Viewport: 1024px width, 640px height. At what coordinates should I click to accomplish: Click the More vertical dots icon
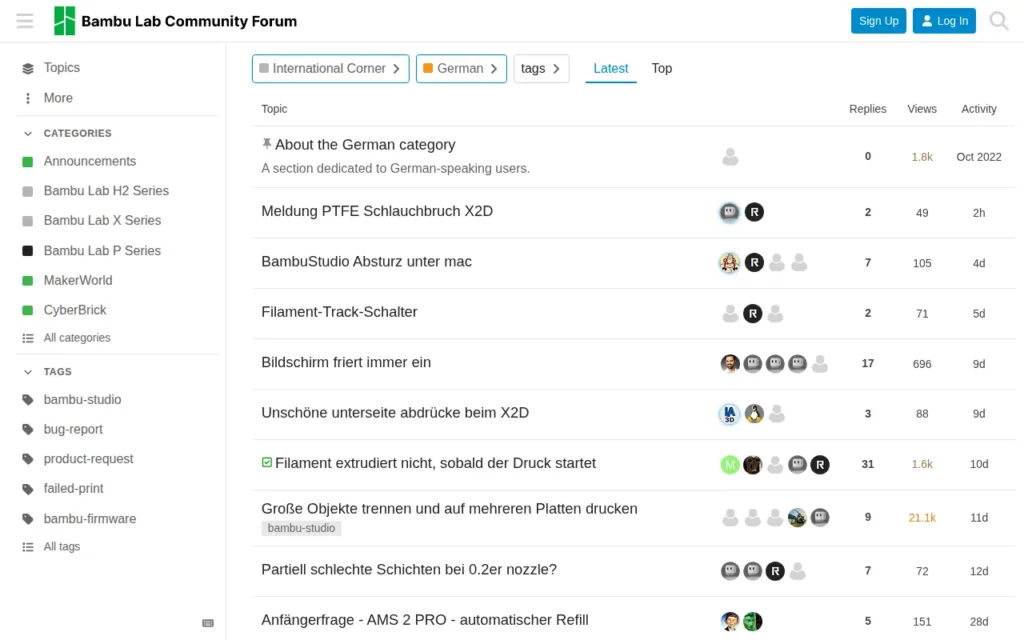27,98
